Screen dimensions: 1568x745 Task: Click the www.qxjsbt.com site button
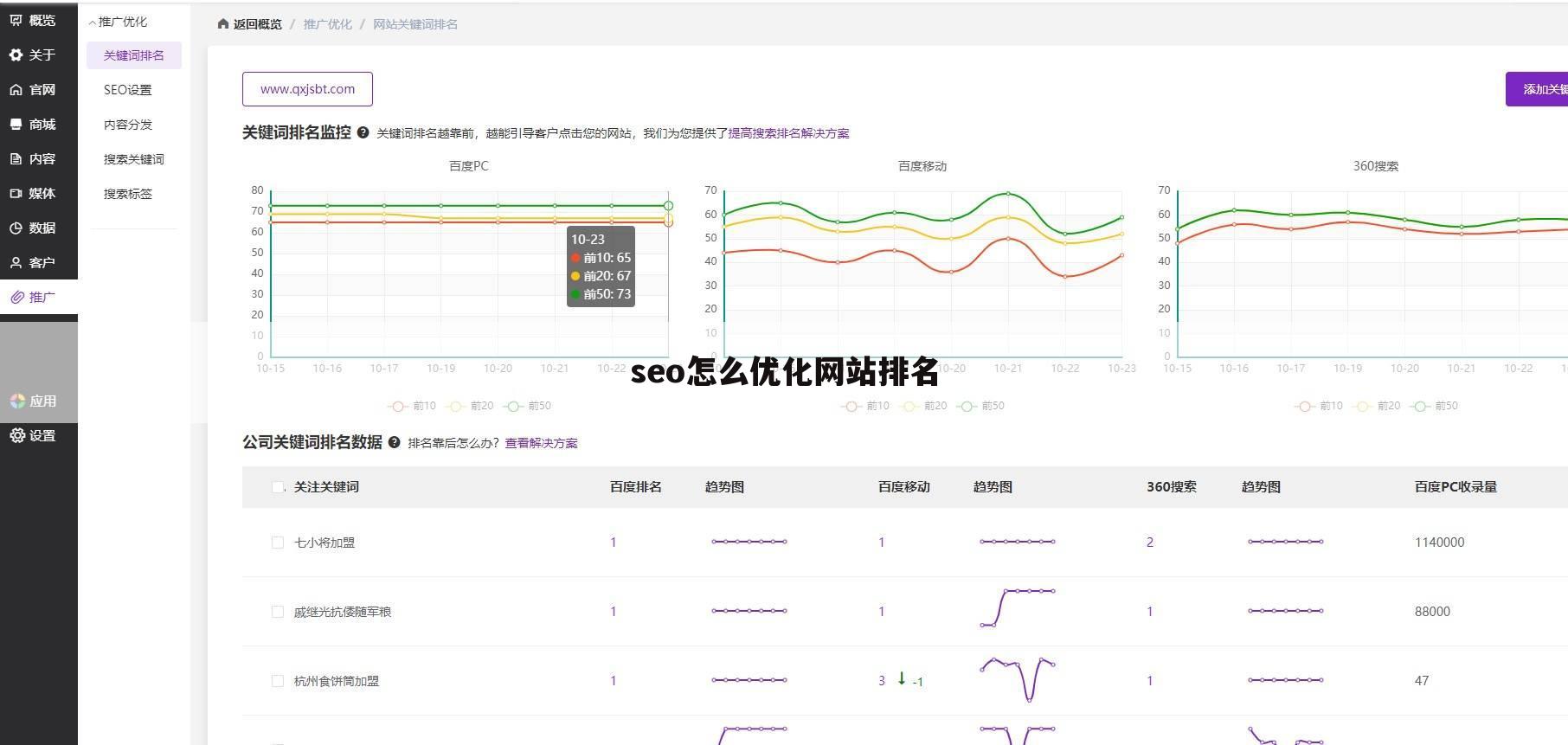click(x=307, y=89)
